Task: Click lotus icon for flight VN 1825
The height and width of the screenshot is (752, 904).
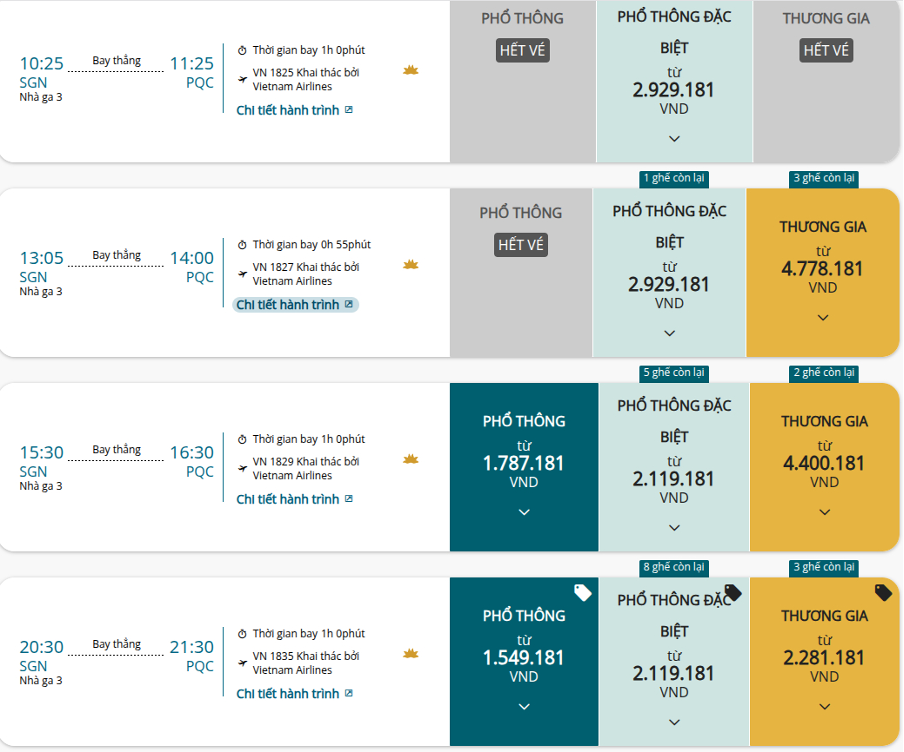Action: pos(410,70)
